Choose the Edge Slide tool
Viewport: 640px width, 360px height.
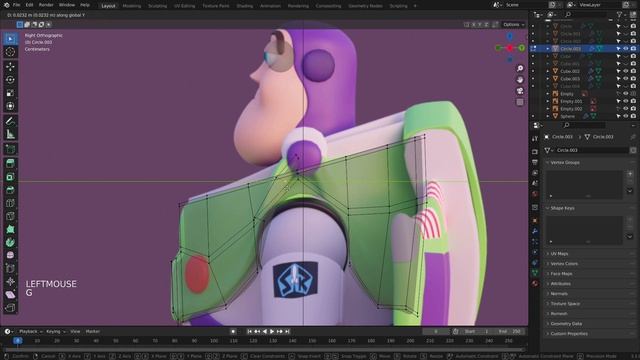click(x=10, y=268)
